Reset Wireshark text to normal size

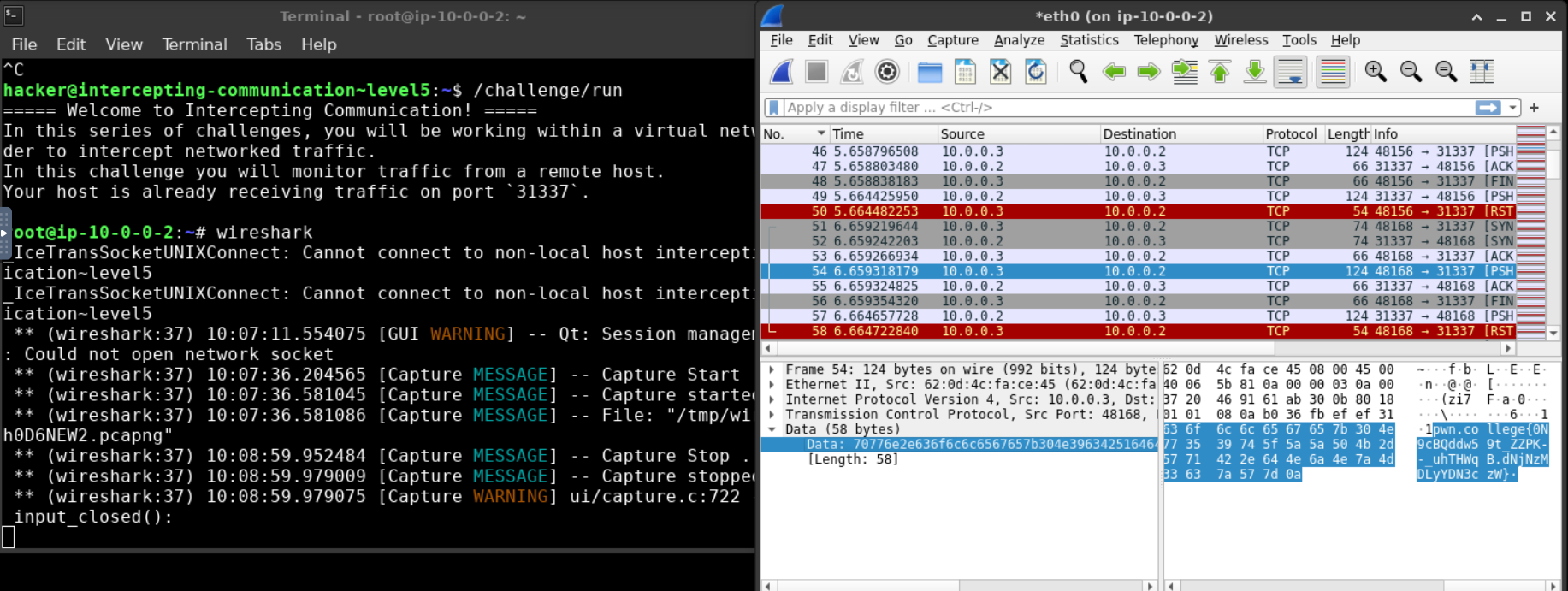(1447, 72)
